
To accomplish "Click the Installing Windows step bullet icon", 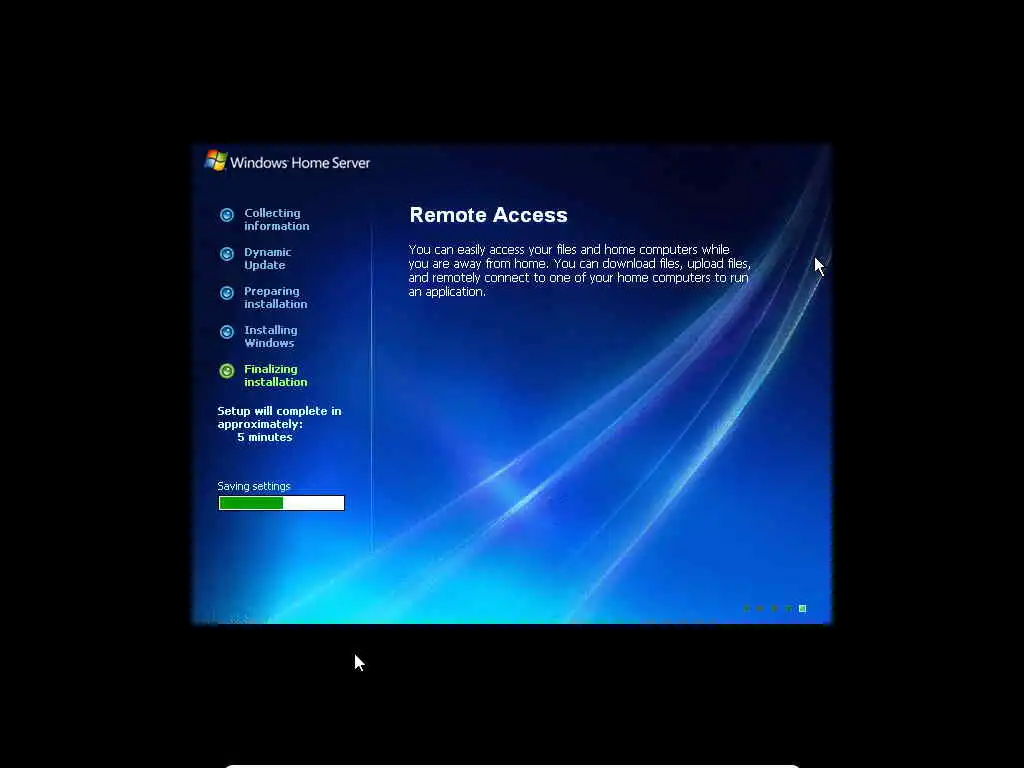I will coord(227,332).
